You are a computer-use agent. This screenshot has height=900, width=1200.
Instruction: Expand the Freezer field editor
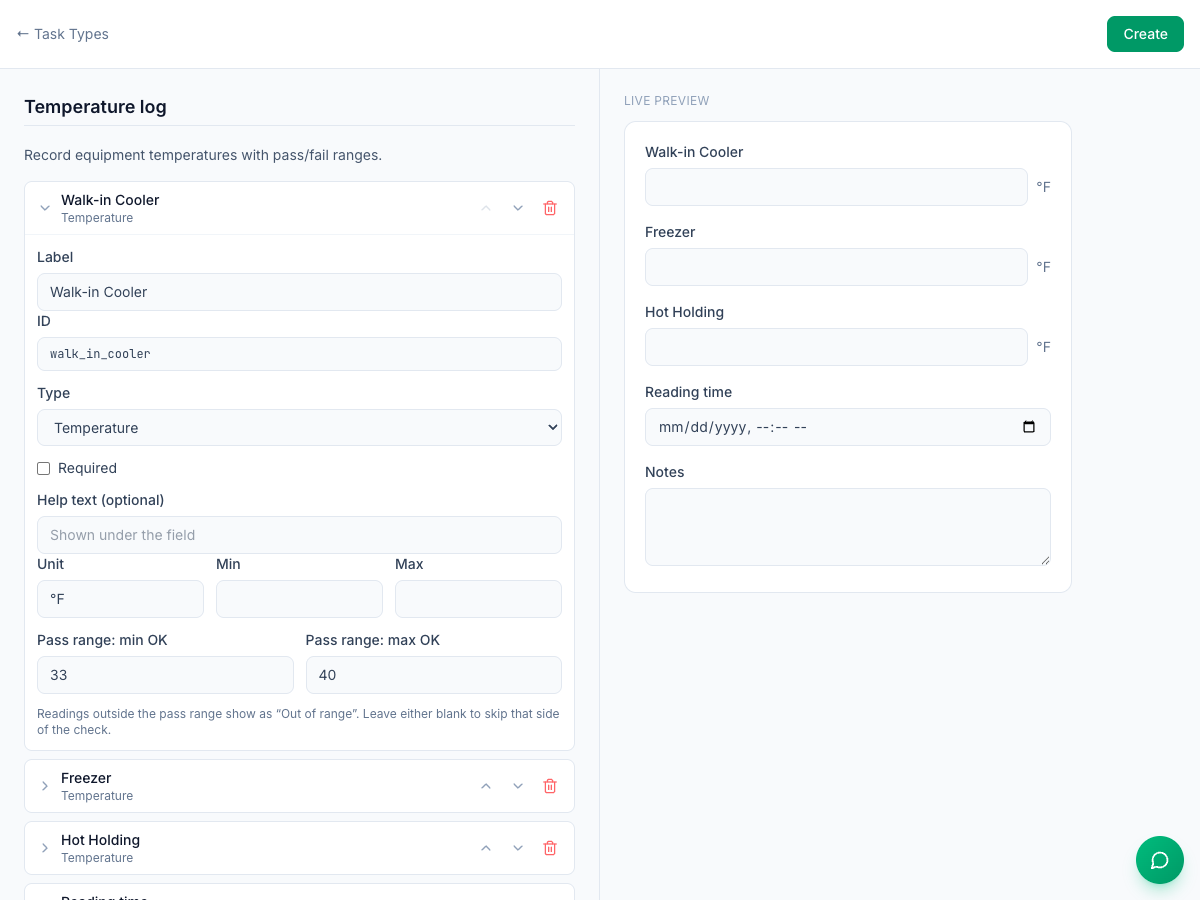point(45,786)
